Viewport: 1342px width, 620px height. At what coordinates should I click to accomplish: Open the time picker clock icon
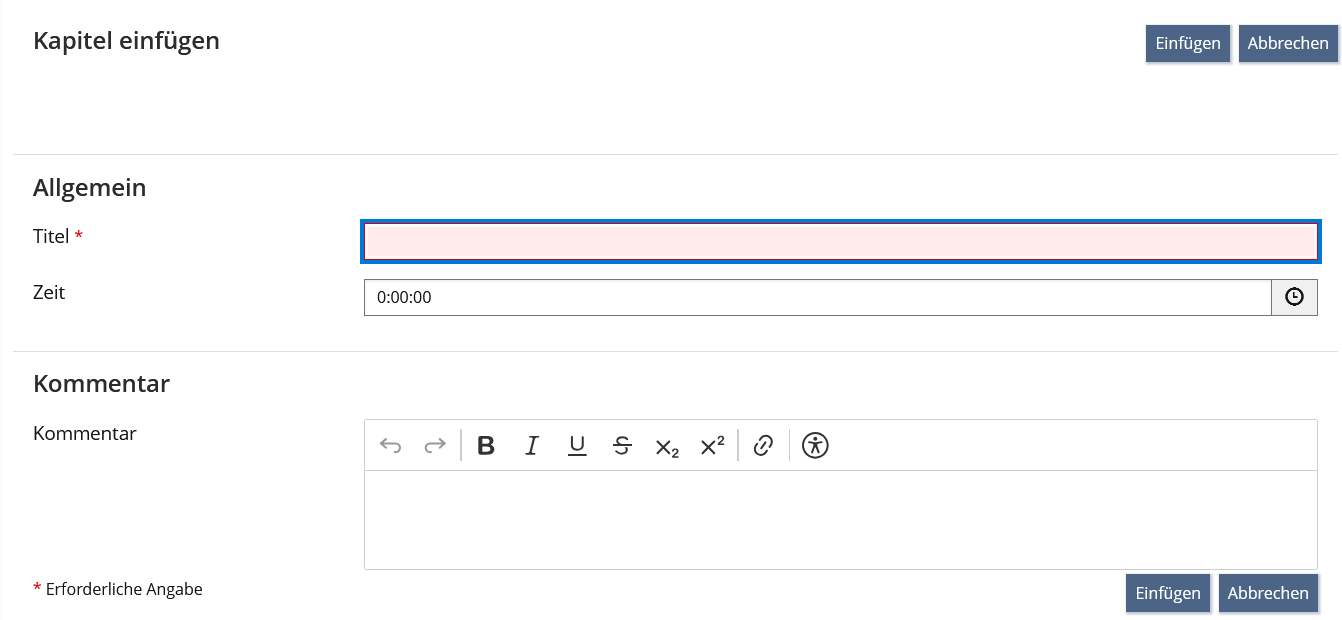point(1294,297)
